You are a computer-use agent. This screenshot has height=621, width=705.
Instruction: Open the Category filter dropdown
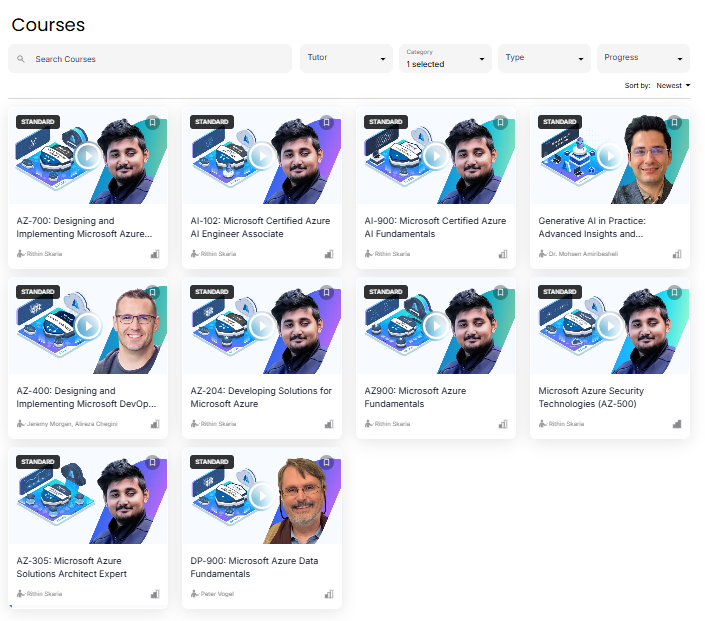click(445, 58)
